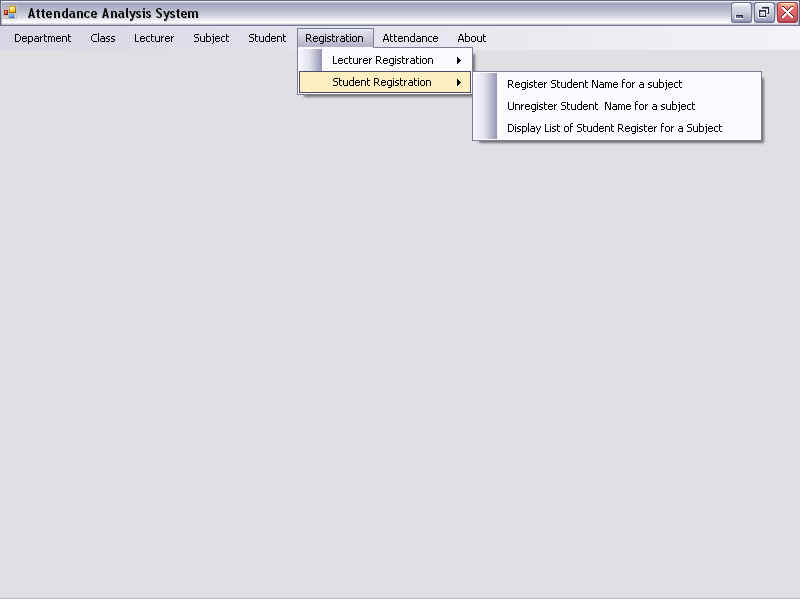
Task: Open the Student menu
Action: tap(267, 38)
